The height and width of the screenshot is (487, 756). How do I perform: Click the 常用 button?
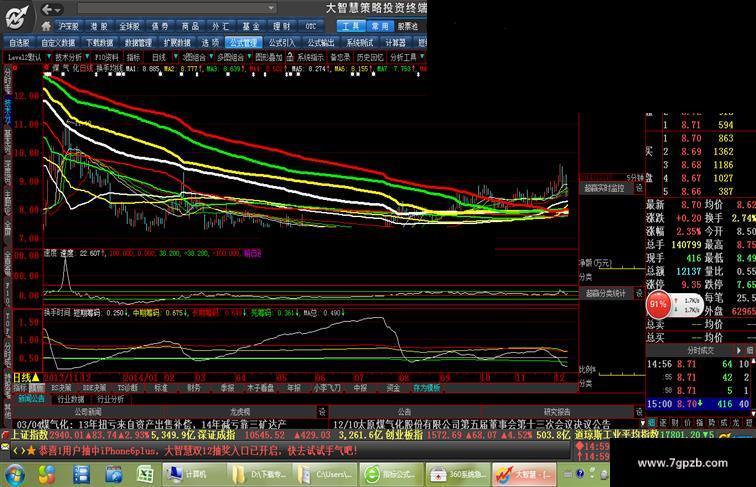(380, 26)
